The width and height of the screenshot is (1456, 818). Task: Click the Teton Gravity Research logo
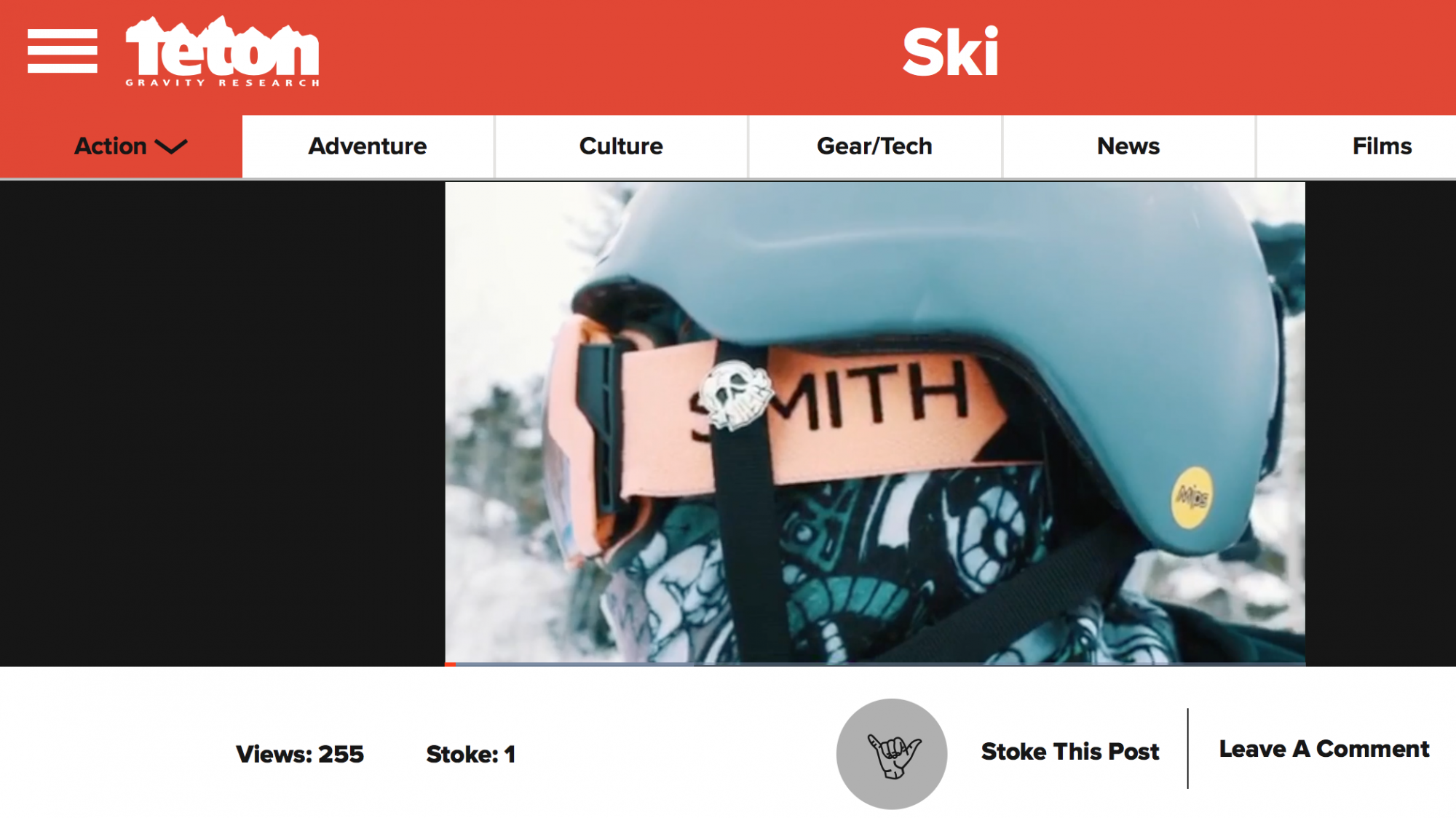(x=222, y=51)
